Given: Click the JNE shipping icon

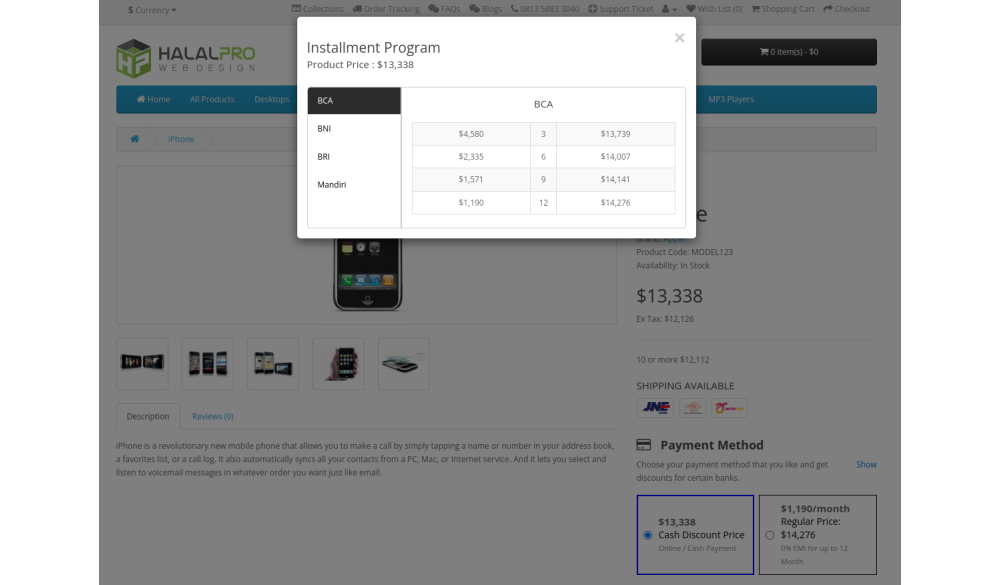Looking at the screenshot, I should pos(656,408).
